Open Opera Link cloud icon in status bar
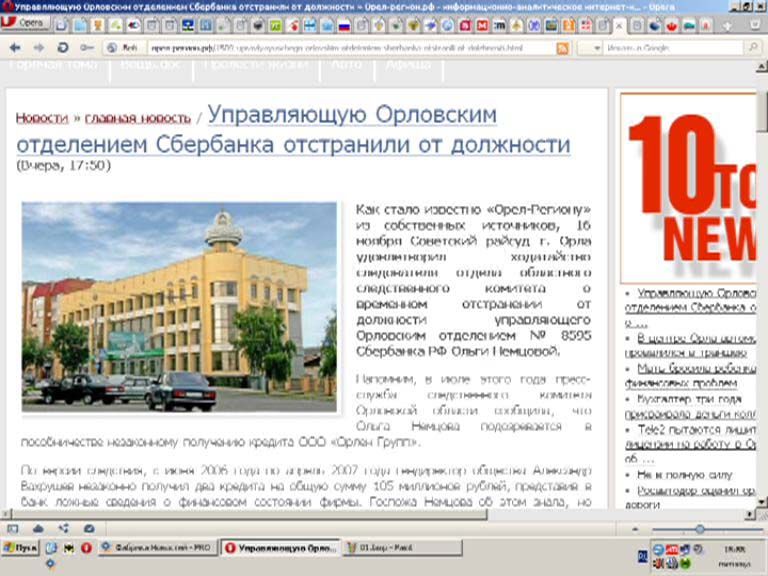This screenshot has height=576, width=768. [x=38, y=528]
